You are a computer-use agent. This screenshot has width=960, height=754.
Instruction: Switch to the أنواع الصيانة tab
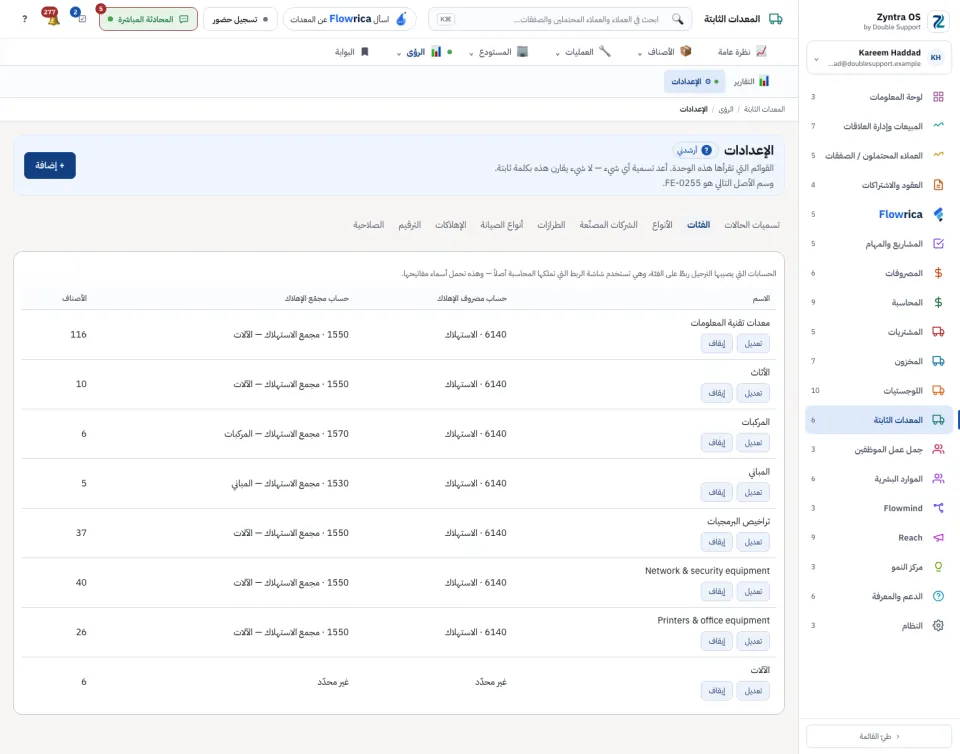click(501, 225)
